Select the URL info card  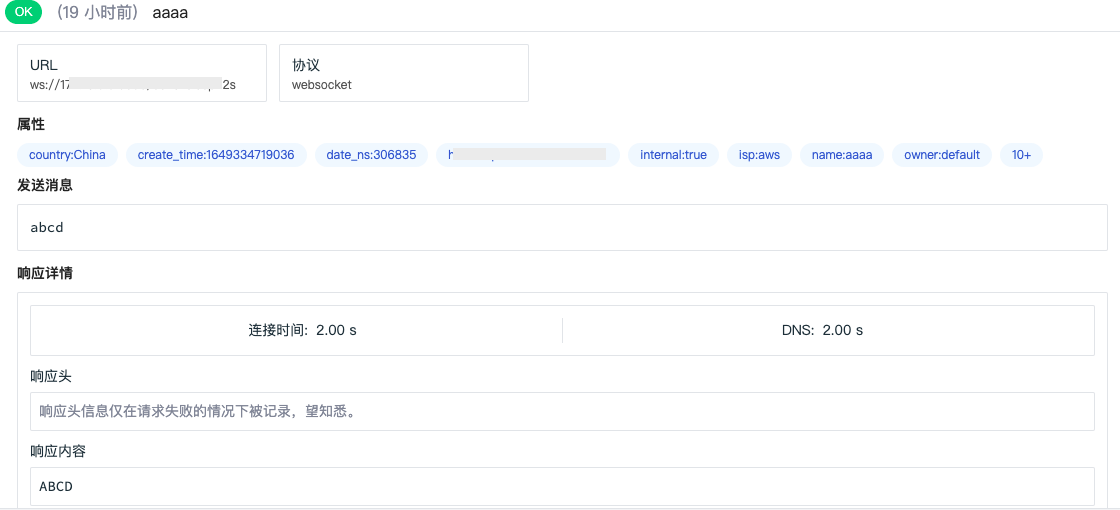pyautogui.click(x=142, y=73)
